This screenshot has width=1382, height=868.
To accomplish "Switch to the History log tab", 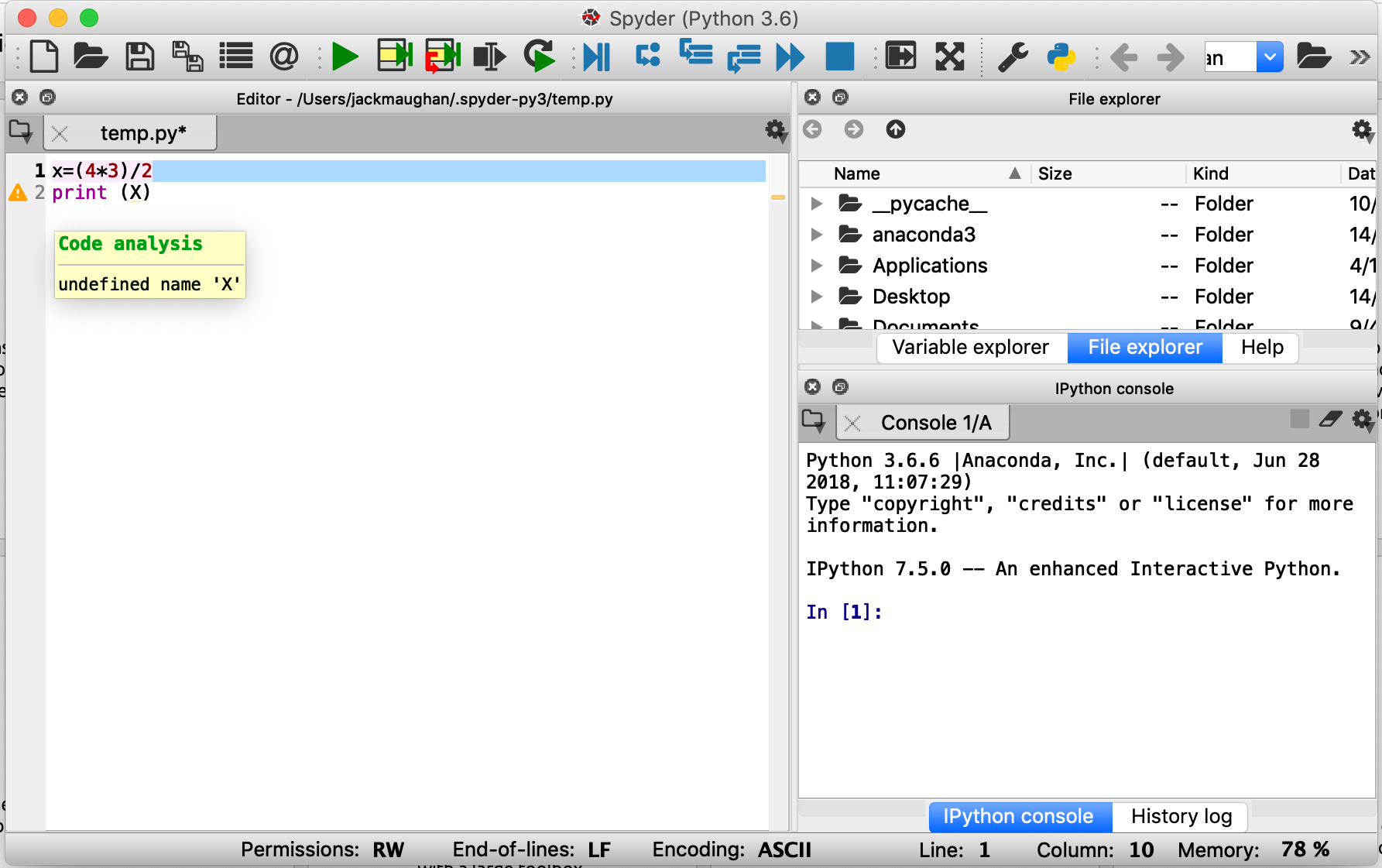I will click(1180, 817).
